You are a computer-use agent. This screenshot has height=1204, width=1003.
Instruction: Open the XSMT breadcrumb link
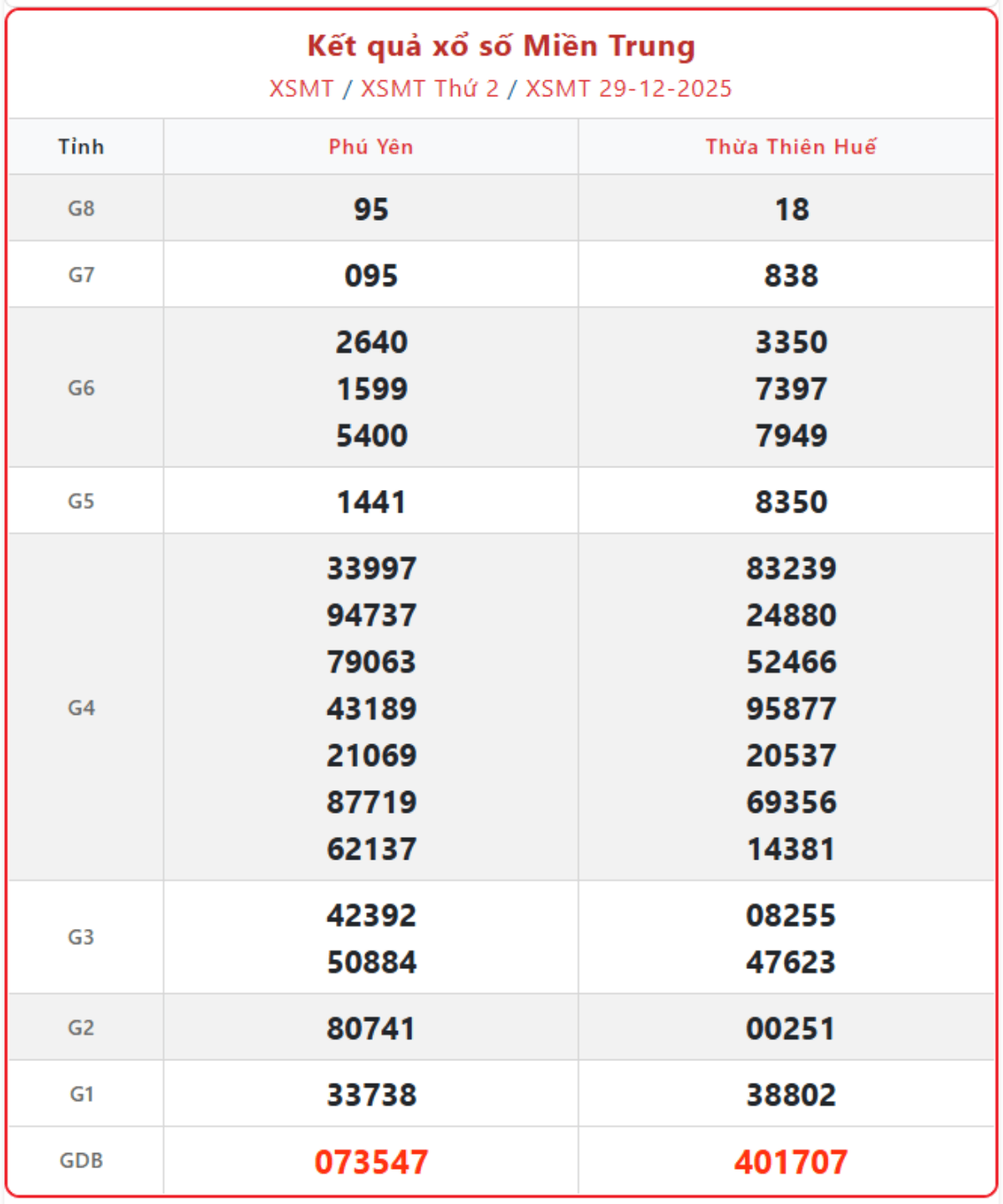[x=301, y=89]
